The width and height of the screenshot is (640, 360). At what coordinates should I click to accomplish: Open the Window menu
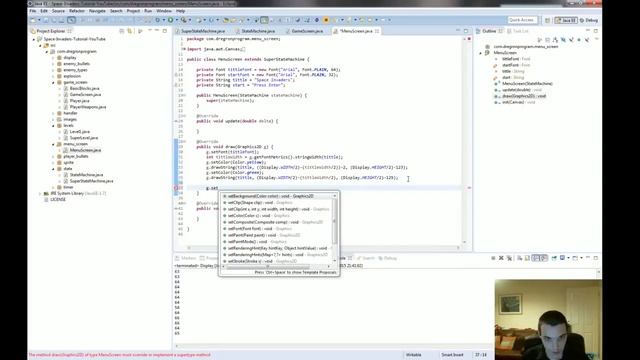164,11
